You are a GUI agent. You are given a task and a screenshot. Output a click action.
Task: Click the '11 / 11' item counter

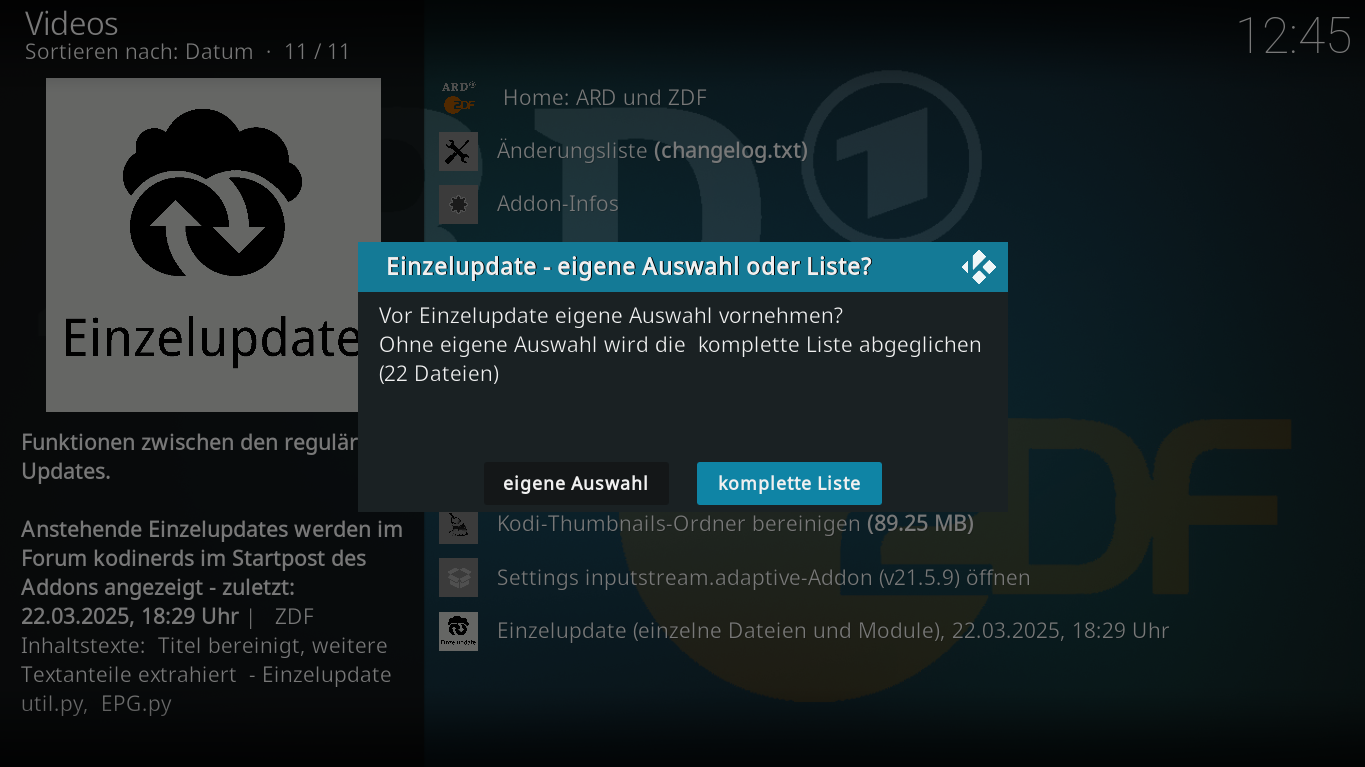(x=317, y=51)
